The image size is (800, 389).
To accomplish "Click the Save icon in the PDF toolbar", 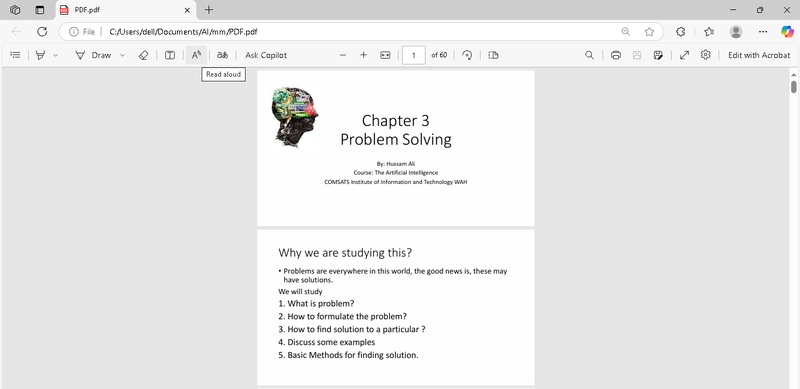I will coord(637,55).
